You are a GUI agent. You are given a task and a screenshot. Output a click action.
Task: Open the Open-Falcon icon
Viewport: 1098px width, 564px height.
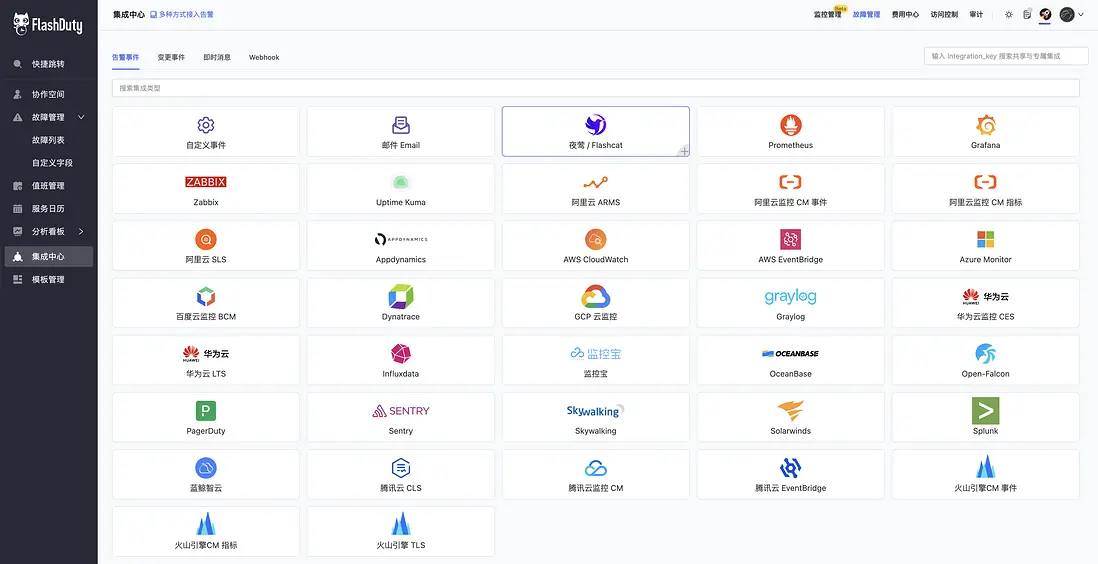(x=985, y=354)
